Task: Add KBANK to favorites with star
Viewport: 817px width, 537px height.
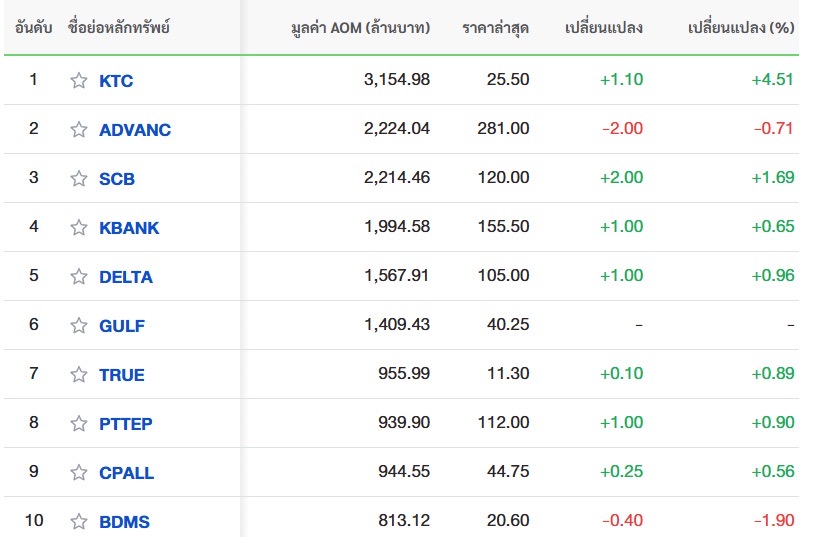Action: coord(79,228)
